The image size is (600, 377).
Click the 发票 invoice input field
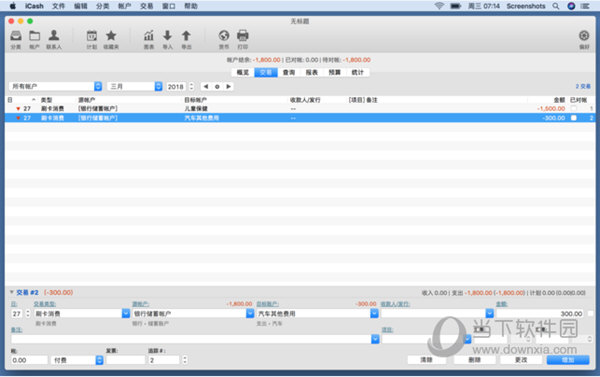125,360
